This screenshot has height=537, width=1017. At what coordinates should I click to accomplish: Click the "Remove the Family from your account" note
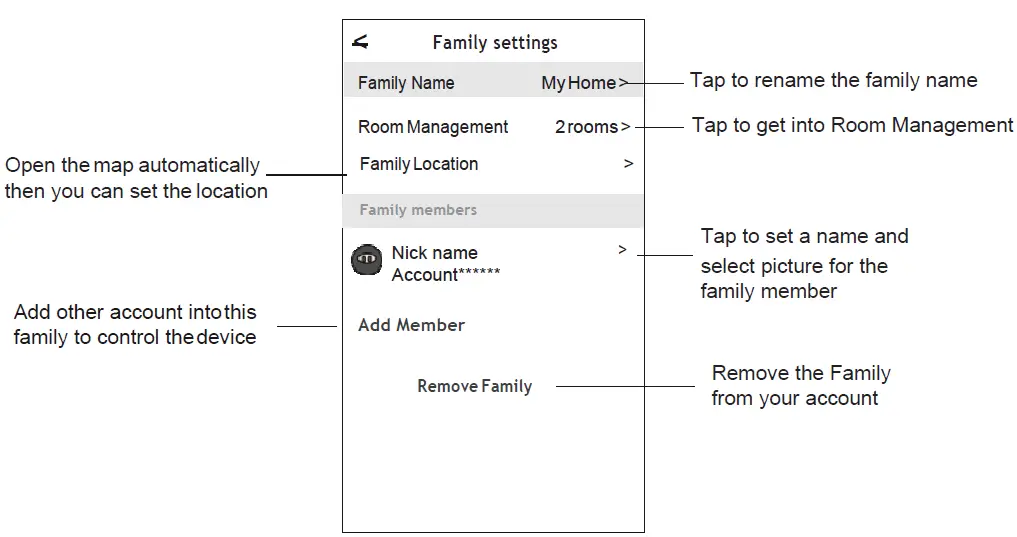click(800, 386)
